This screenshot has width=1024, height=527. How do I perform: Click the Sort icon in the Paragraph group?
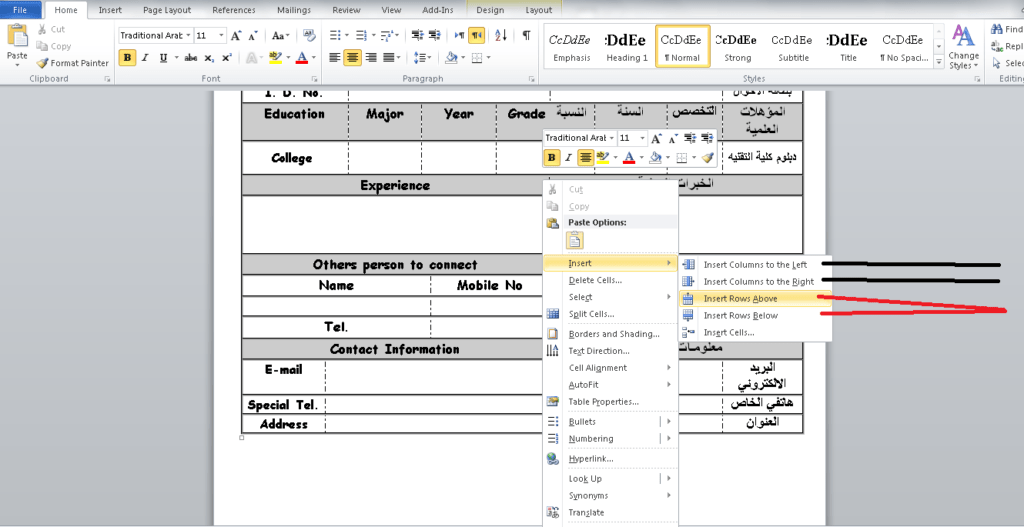click(502, 35)
